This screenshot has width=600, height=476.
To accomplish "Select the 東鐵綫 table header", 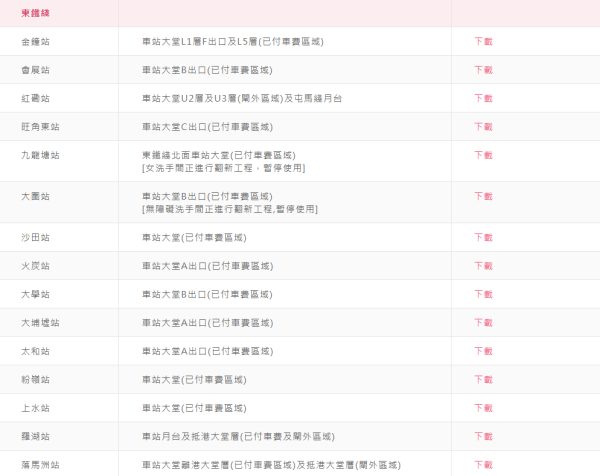I will click(38, 13).
